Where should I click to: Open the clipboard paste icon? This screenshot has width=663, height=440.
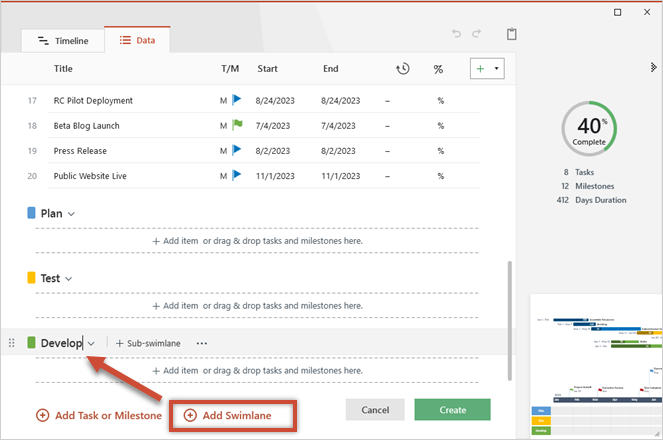tap(512, 34)
